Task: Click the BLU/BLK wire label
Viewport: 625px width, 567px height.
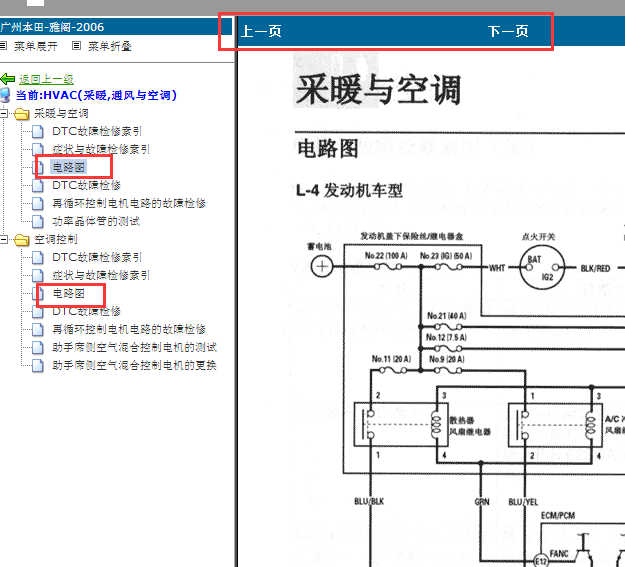Action: click(x=369, y=501)
